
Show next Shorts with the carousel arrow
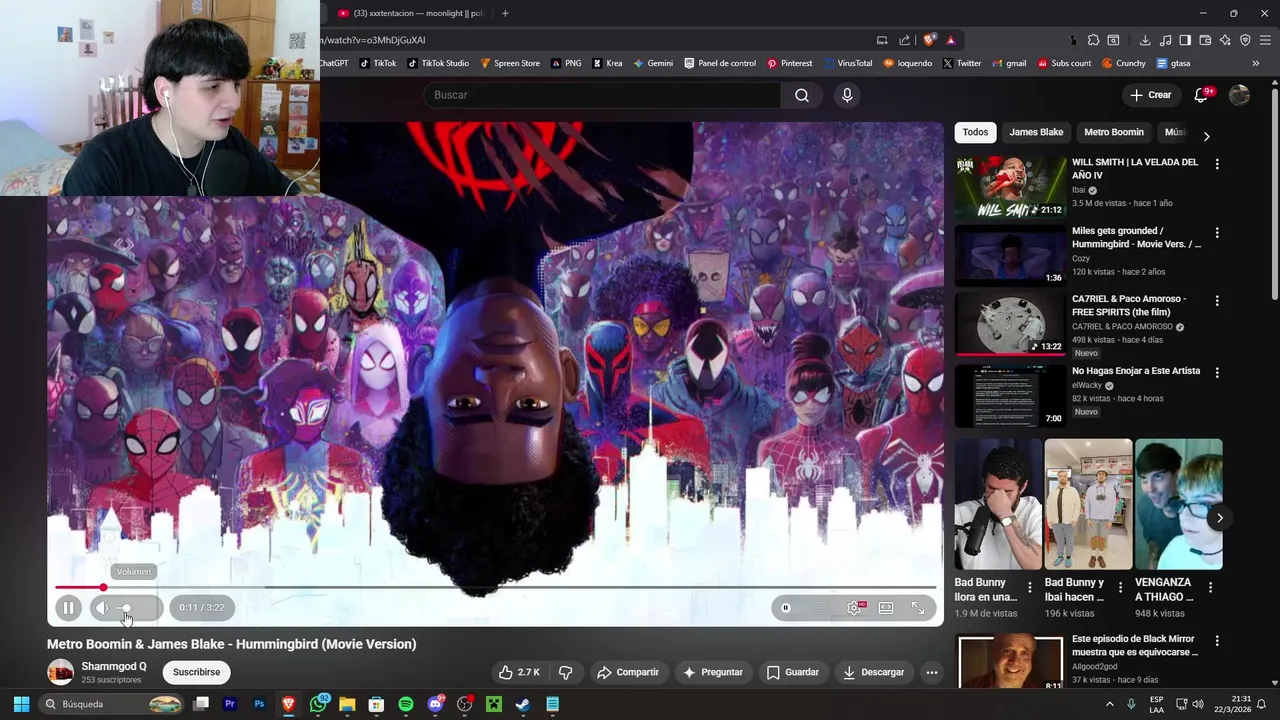coord(1219,518)
